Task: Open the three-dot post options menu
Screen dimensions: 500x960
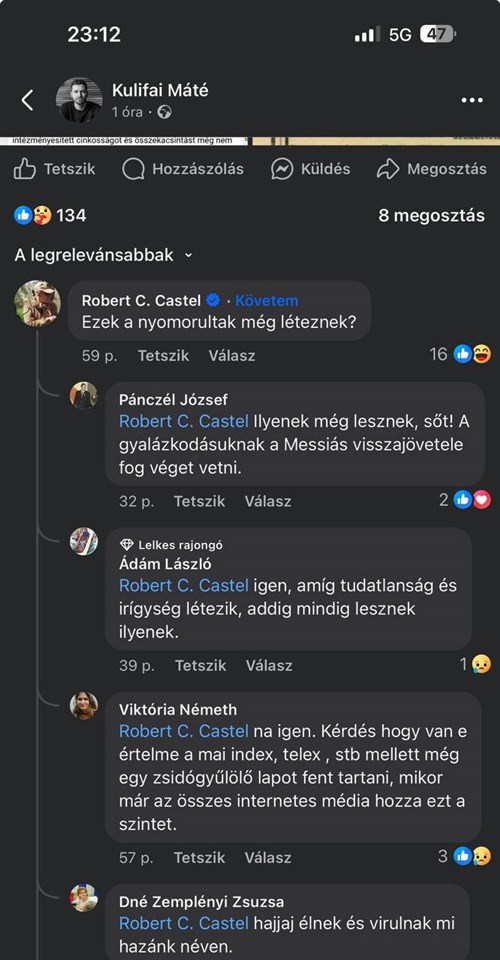Action: [472, 100]
